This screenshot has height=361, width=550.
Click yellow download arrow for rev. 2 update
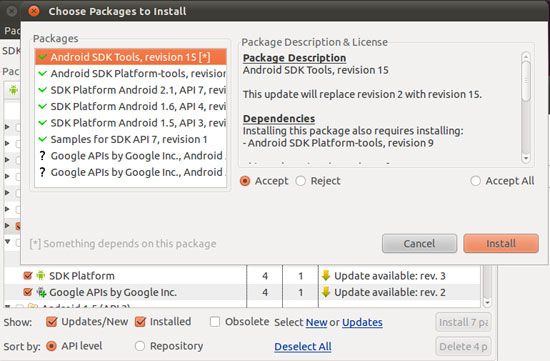326,292
